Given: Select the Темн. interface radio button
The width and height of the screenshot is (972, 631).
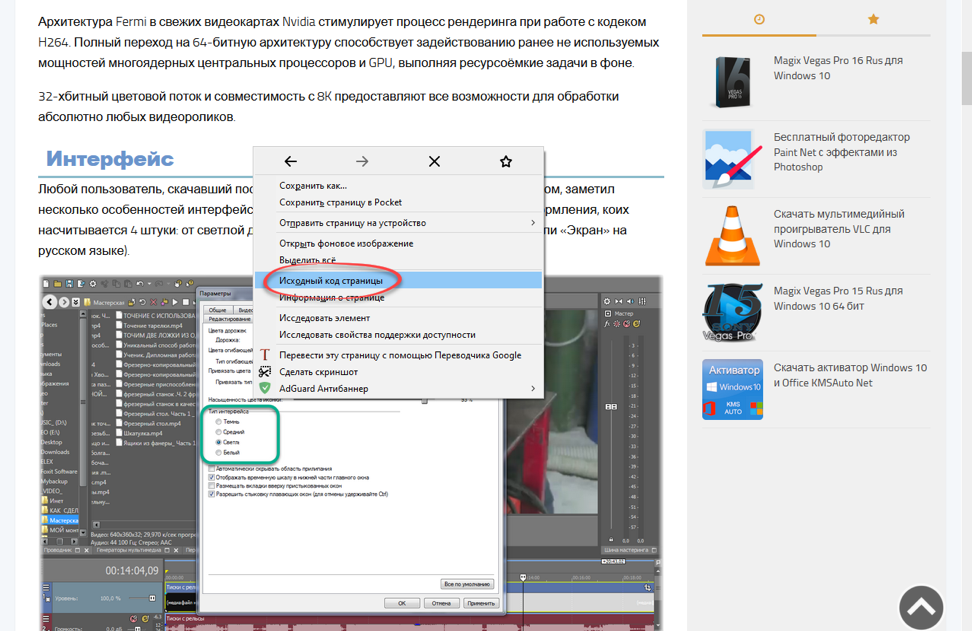Looking at the screenshot, I should click(x=218, y=421).
